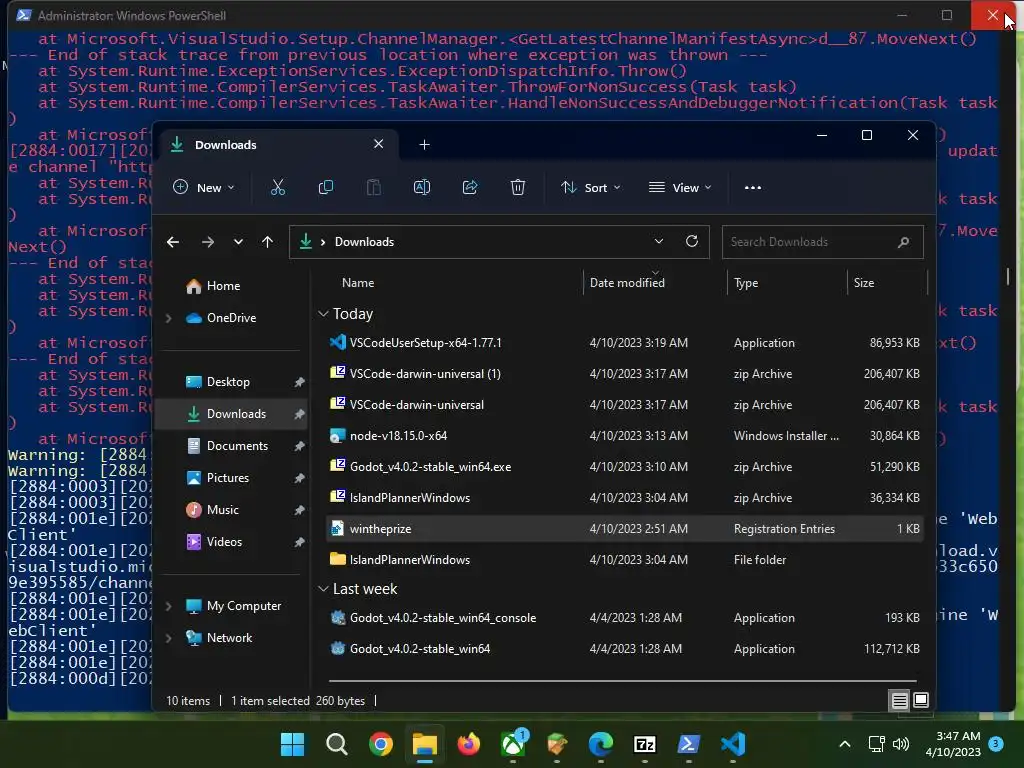This screenshot has height=768, width=1024.
Task: Close the Downloads tab
Action: 378,144
